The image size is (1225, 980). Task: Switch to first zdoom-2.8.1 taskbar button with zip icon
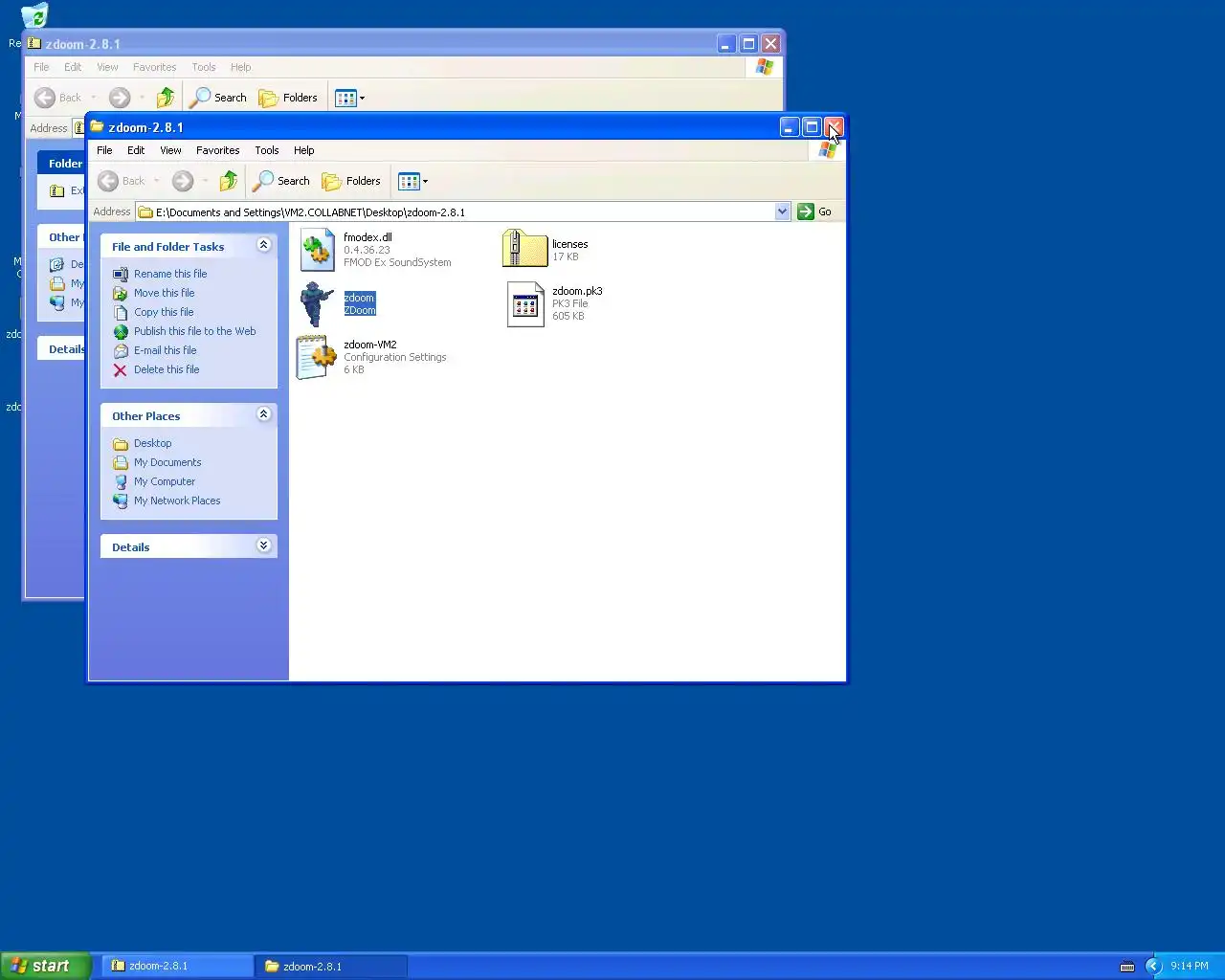click(178, 966)
